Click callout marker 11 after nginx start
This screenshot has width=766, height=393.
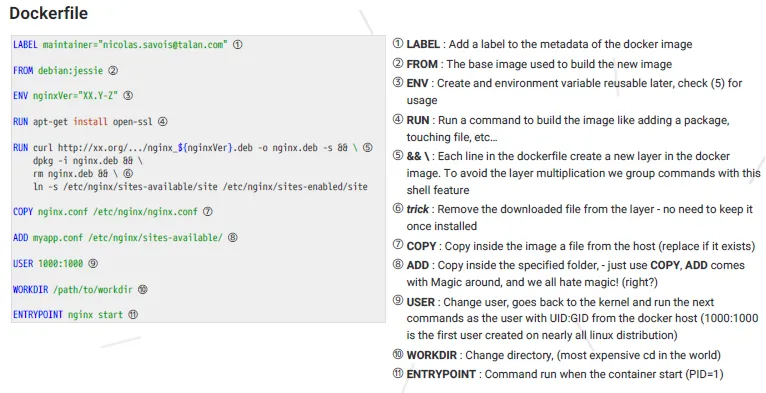(133, 315)
